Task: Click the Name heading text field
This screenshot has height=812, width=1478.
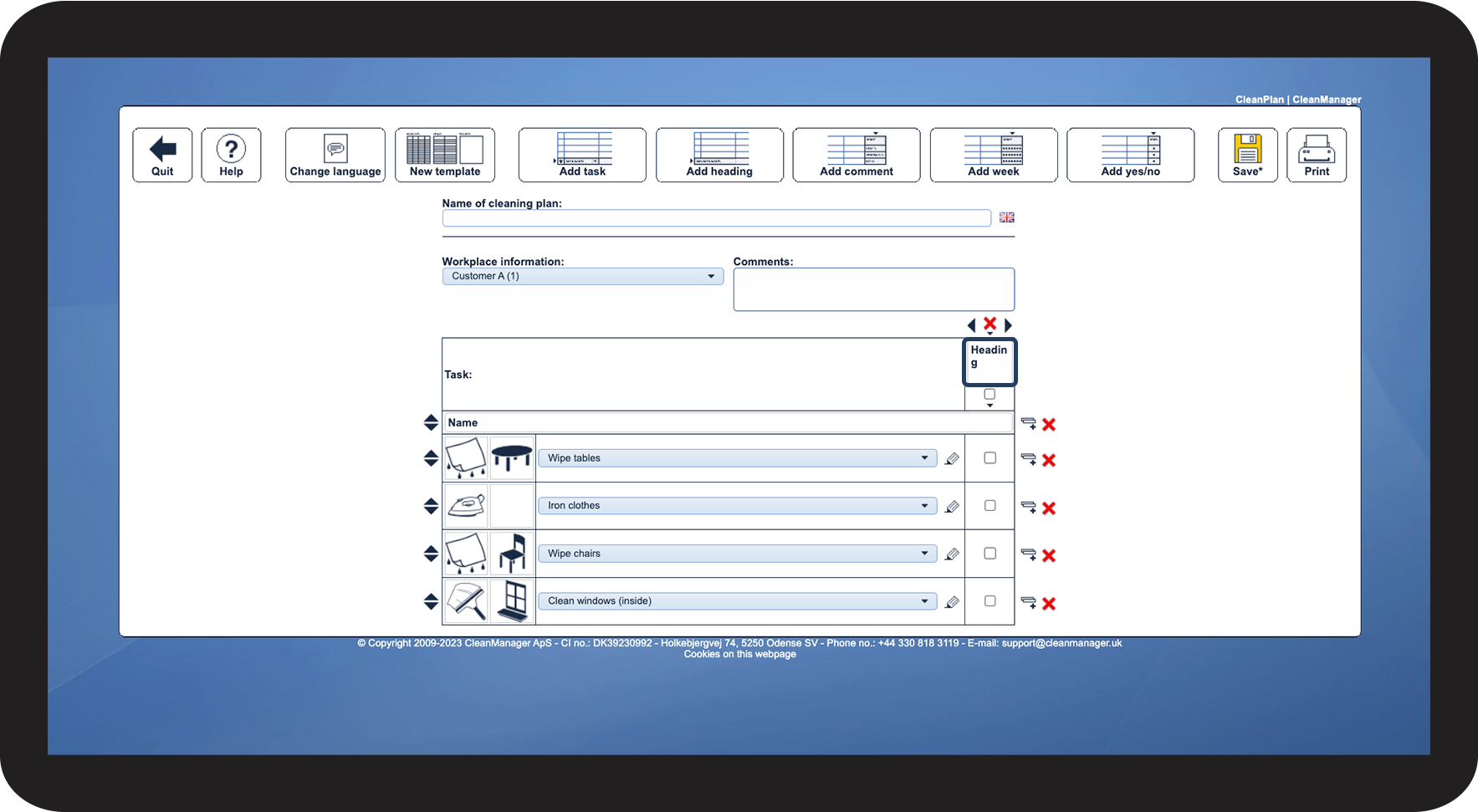Action: point(728,423)
